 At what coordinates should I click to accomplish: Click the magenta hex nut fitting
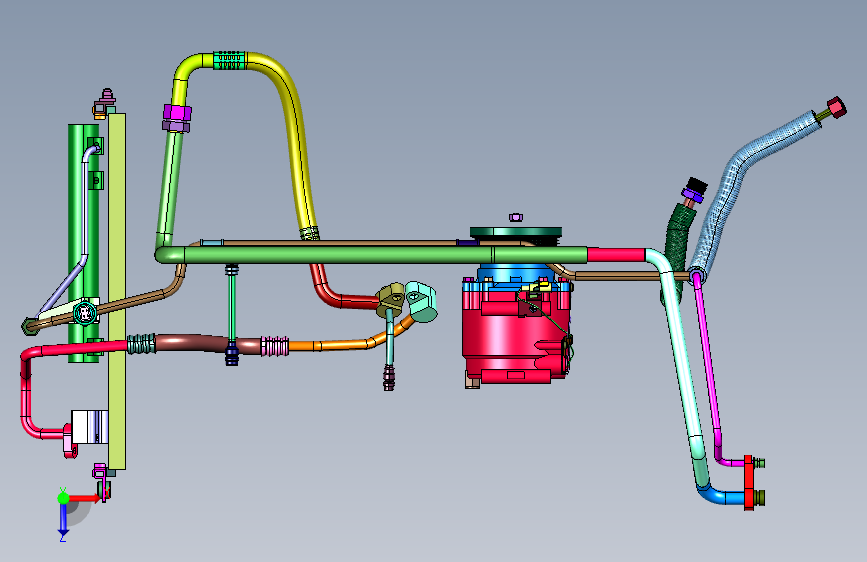[x=177, y=113]
